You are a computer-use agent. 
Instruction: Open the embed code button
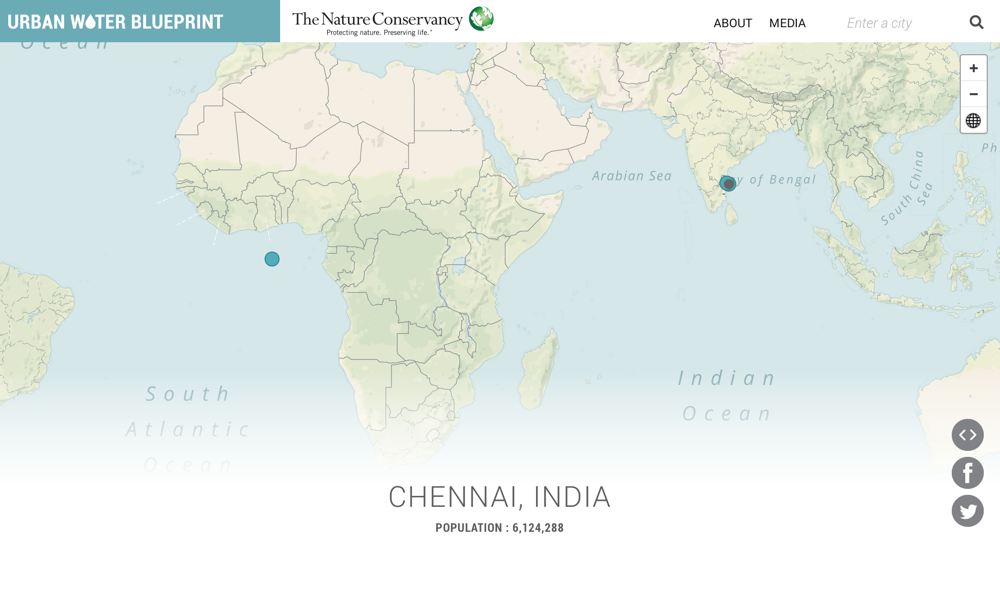[x=967, y=435]
